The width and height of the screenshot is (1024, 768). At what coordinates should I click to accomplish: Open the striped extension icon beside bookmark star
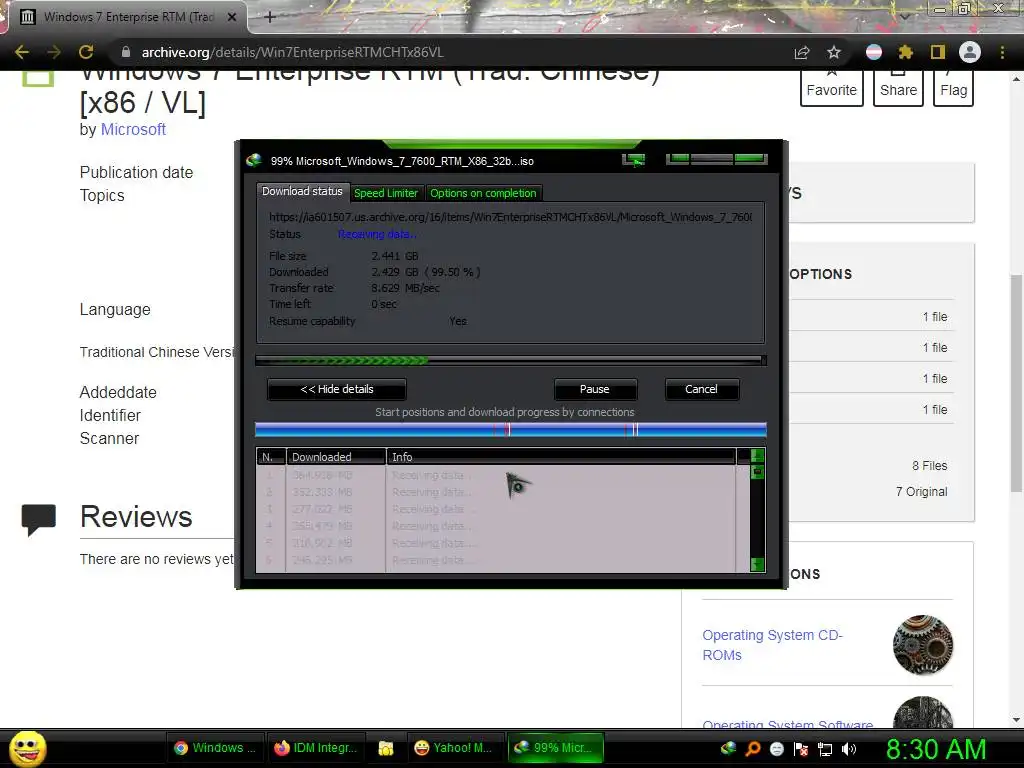coord(874,52)
